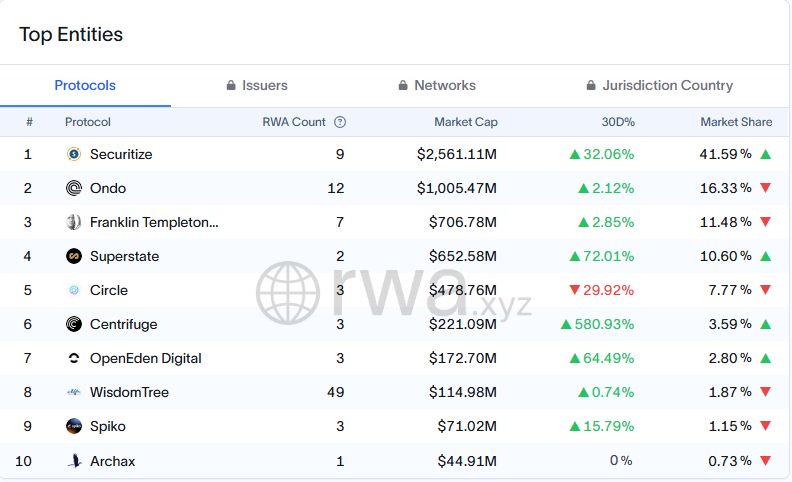This screenshot has height=482, width=792.
Task: Switch to the Issuers tab
Action: [x=257, y=85]
